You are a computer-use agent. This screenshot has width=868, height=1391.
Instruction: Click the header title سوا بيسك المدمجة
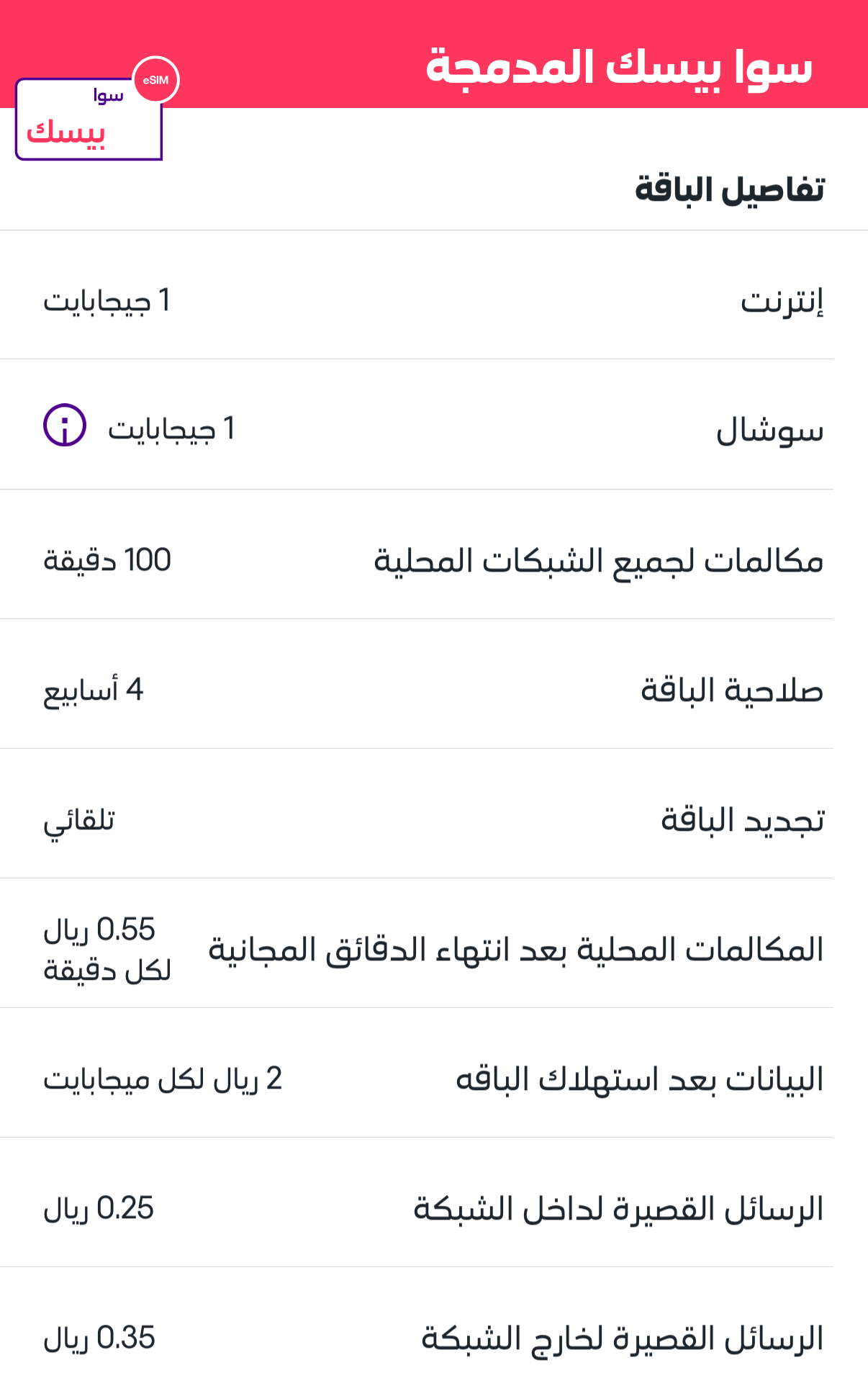pyautogui.click(x=619, y=67)
